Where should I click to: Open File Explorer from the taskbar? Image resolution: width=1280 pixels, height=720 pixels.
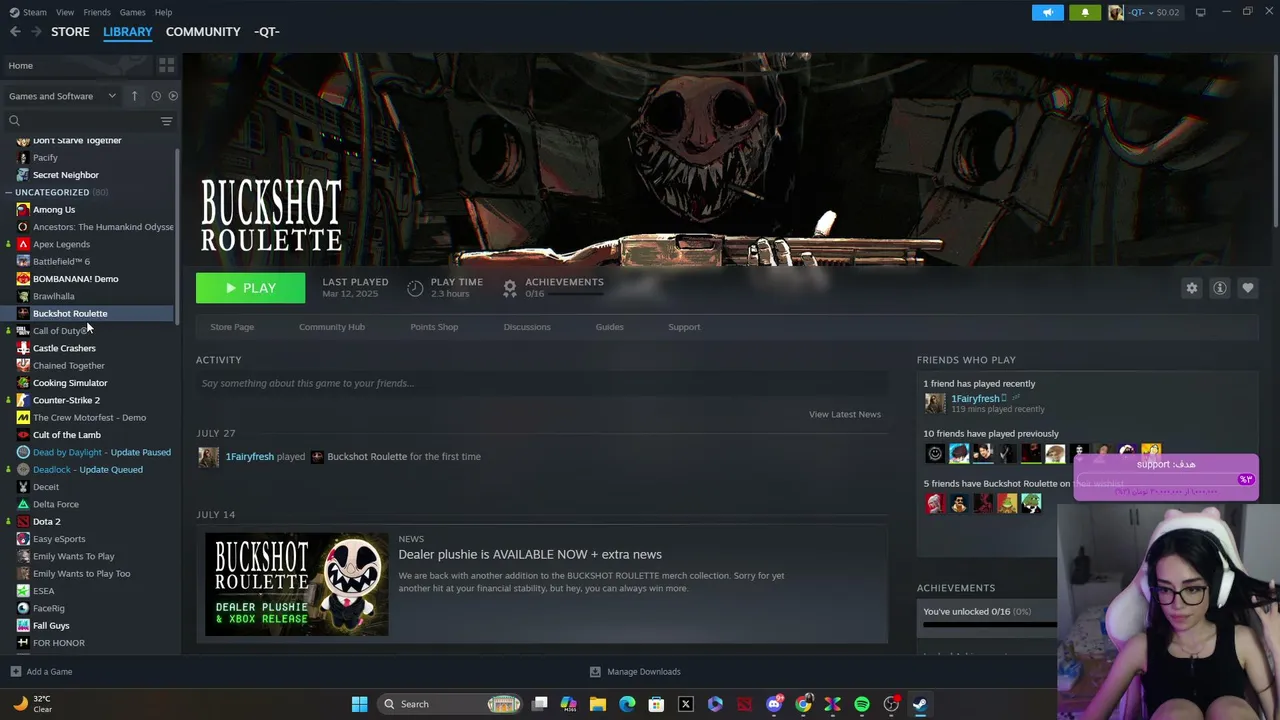click(598, 704)
